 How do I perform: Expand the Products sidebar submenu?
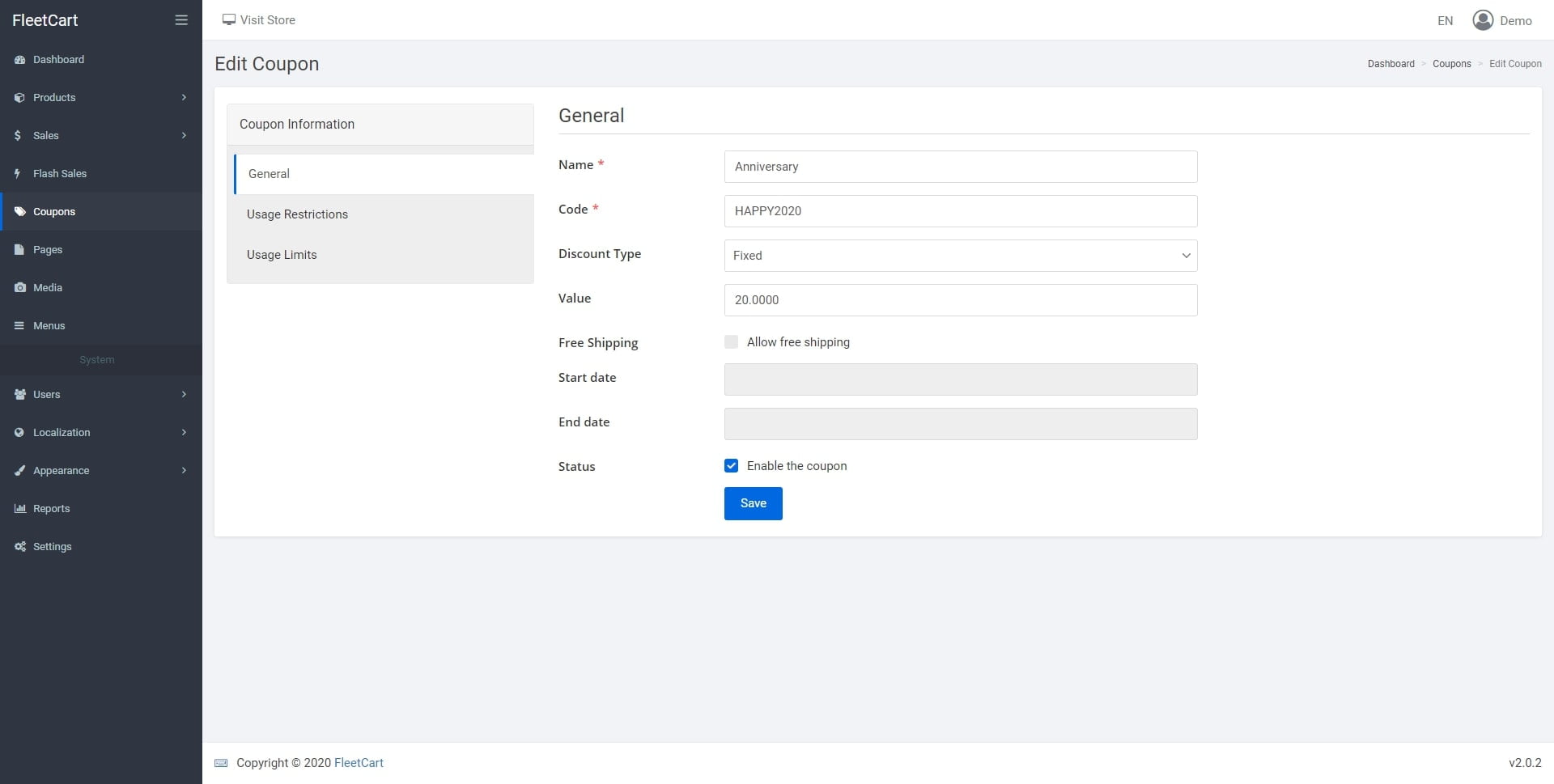pyautogui.click(x=184, y=98)
